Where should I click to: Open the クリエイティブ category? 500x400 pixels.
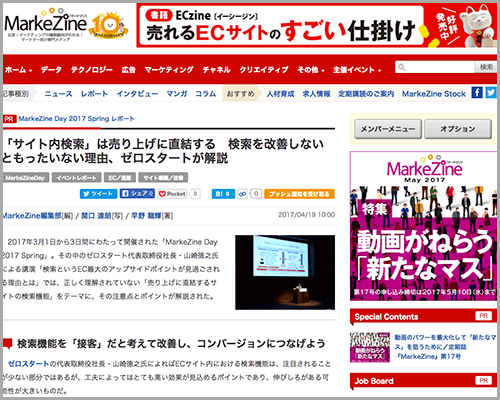tap(264, 70)
